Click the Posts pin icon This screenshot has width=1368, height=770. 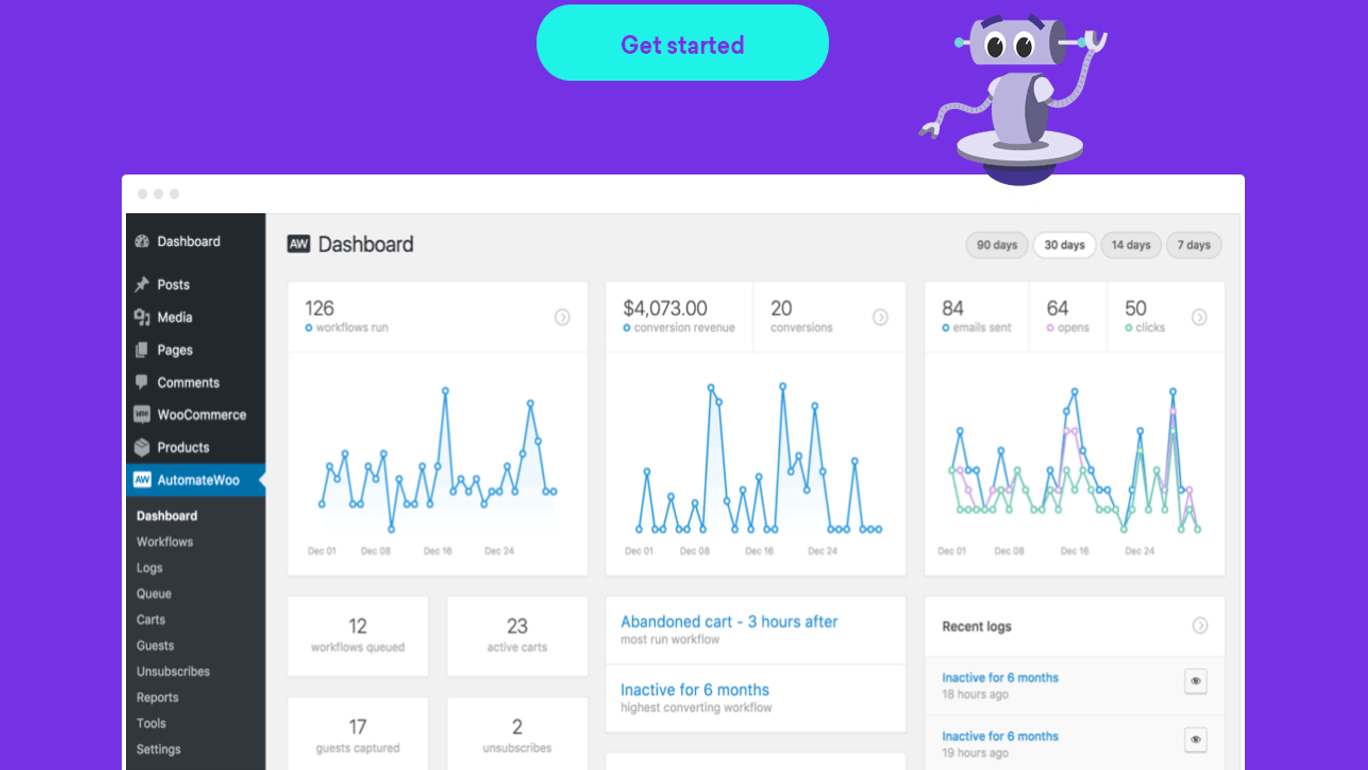[142, 284]
